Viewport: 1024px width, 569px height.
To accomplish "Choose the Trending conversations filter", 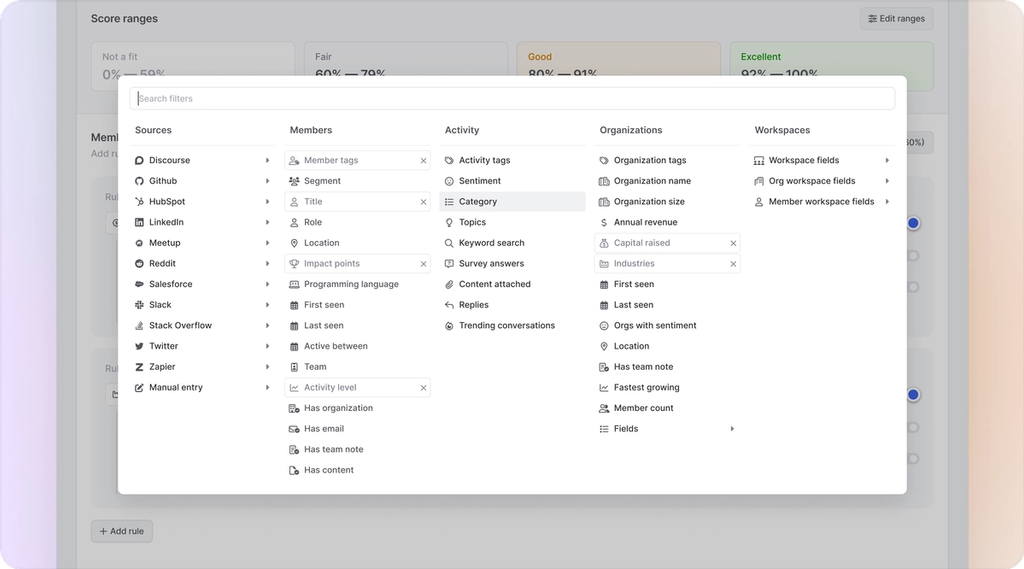I will [513, 325].
